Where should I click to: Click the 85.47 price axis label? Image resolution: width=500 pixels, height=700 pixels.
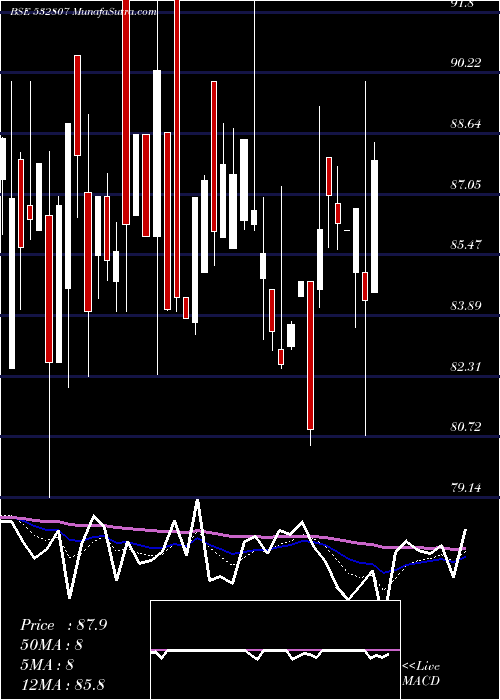[466, 245]
